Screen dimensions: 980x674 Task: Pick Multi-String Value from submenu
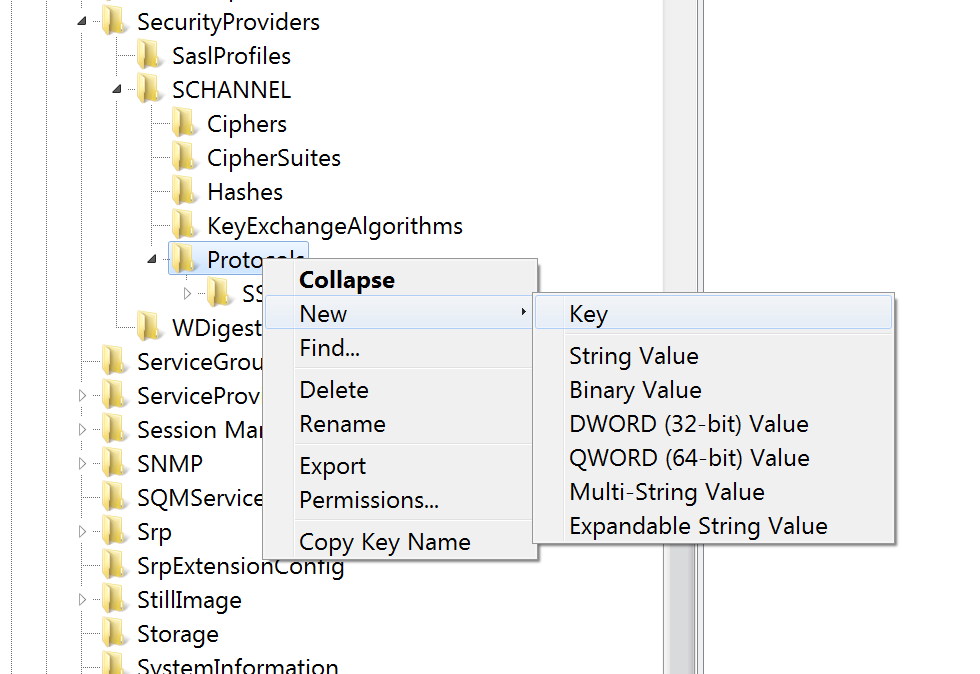click(x=666, y=492)
